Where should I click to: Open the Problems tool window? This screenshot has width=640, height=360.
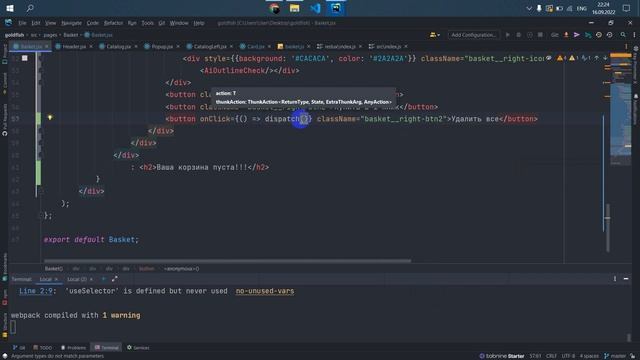point(73,348)
